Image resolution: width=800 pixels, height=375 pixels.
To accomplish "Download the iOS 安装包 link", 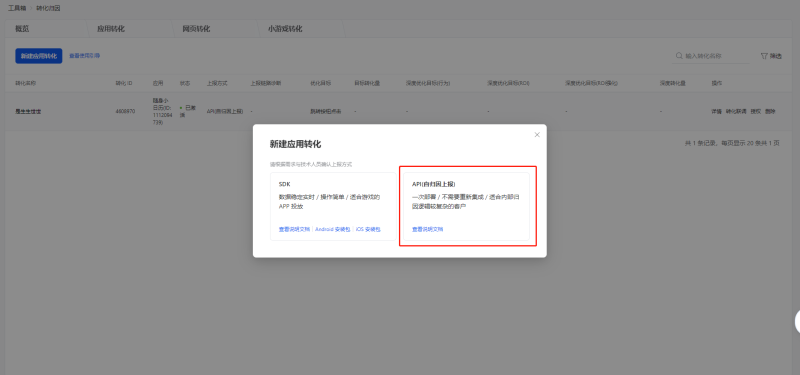I will (x=368, y=230).
